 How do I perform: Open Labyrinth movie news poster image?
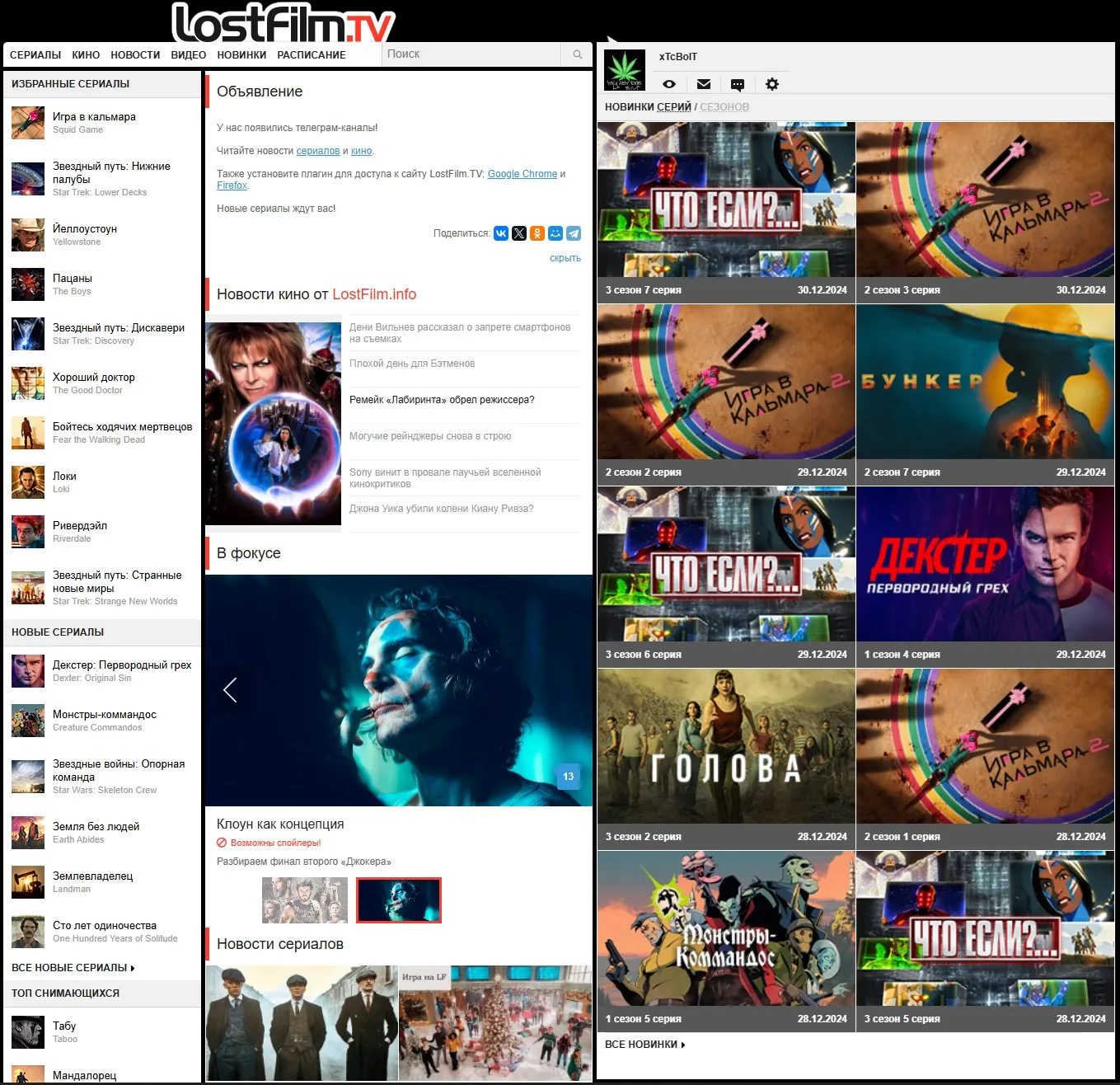coord(273,424)
